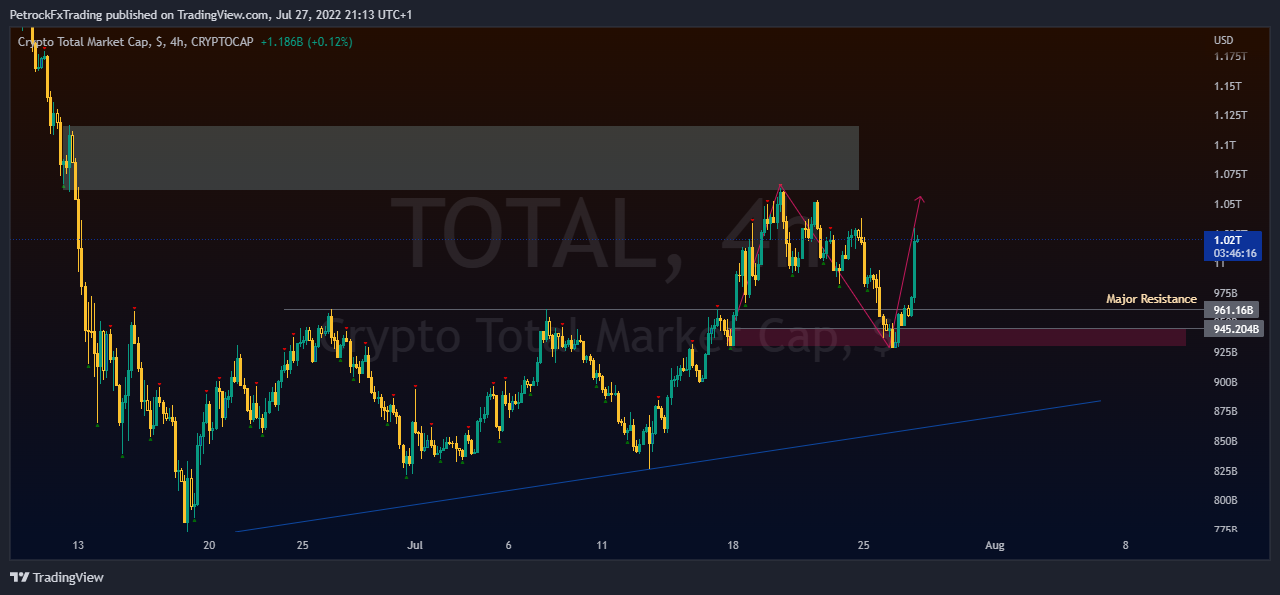Click the Aug label on the time axis

click(994, 545)
